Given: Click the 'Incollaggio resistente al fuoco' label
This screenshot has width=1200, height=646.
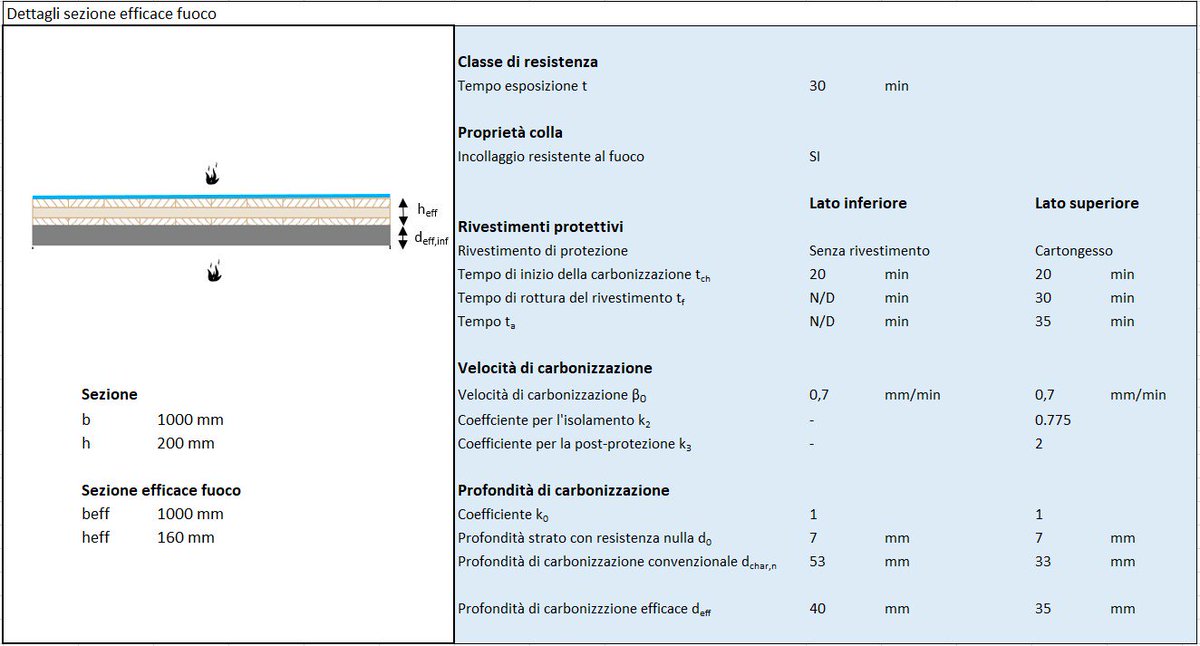Looking at the screenshot, I should [x=551, y=156].
